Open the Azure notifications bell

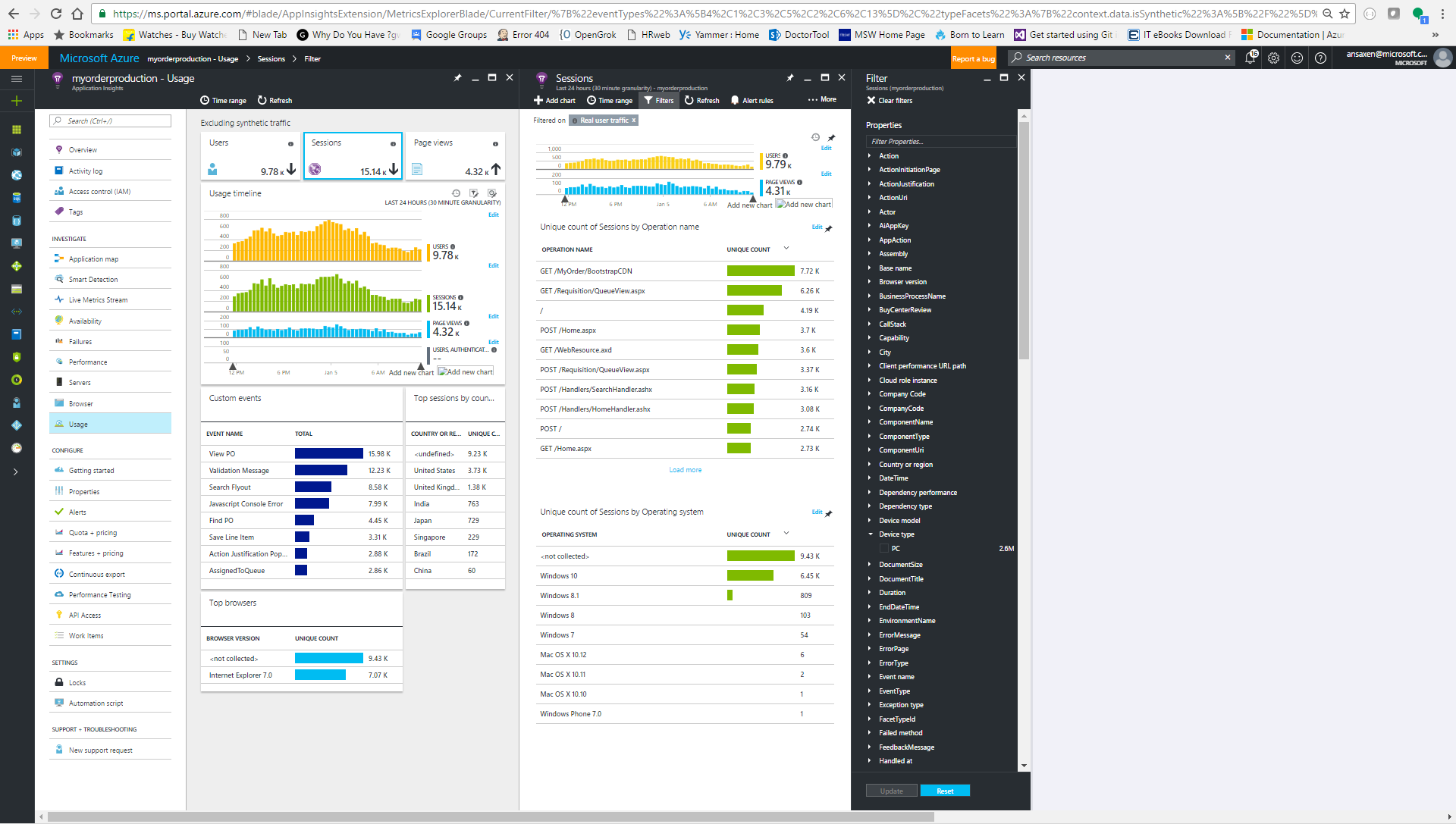coord(1250,58)
